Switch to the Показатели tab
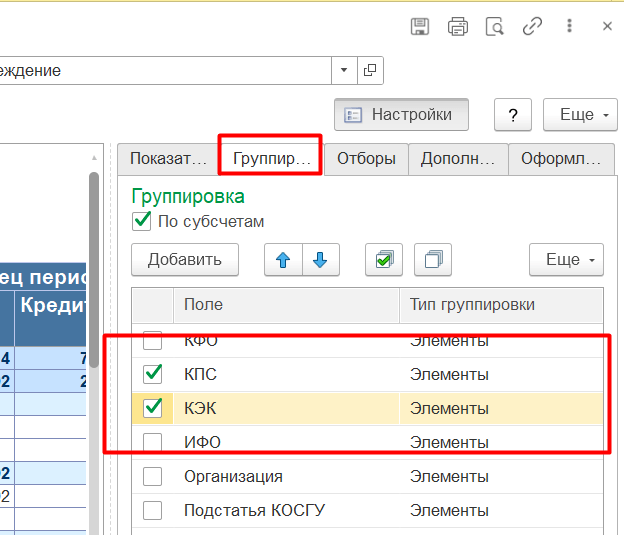Image resolution: width=624 pixels, height=535 pixels. coord(167,158)
